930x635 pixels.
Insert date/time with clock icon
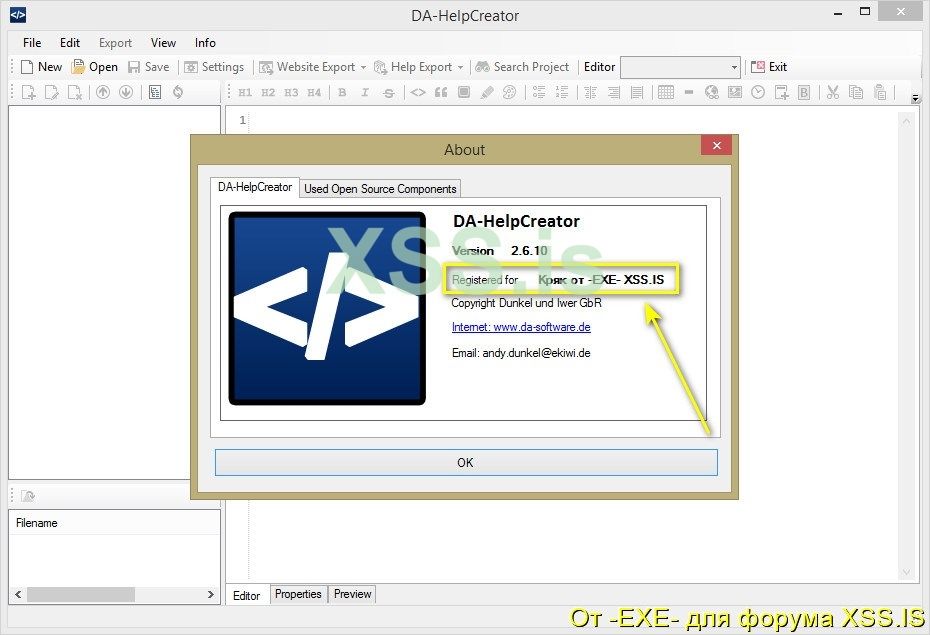(758, 92)
